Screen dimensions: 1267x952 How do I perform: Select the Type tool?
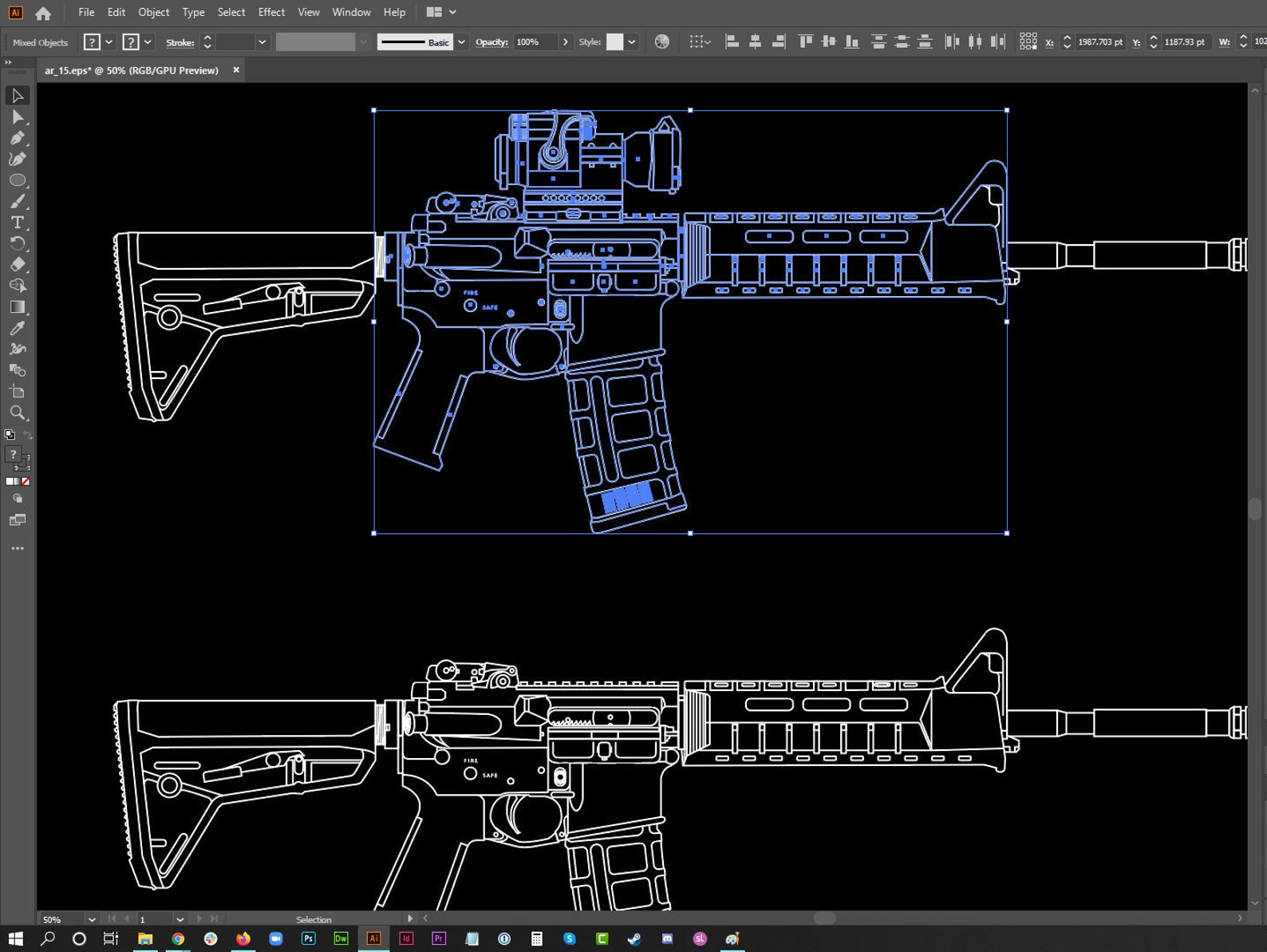tap(18, 223)
